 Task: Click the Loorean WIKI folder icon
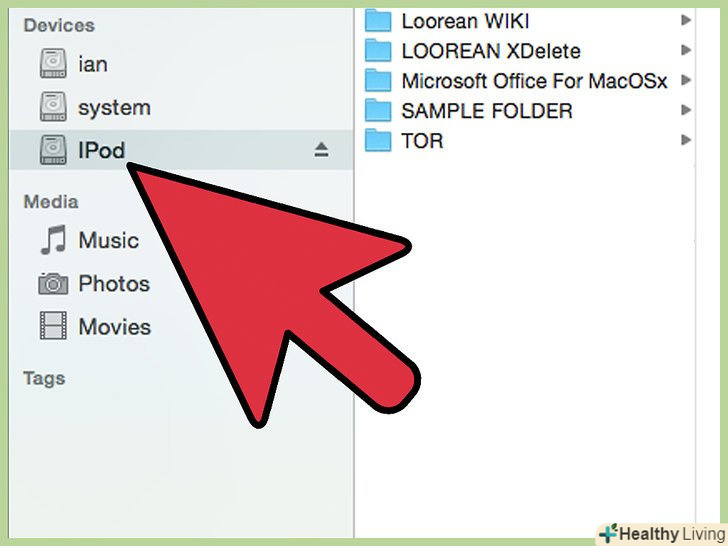coord(377,21)
